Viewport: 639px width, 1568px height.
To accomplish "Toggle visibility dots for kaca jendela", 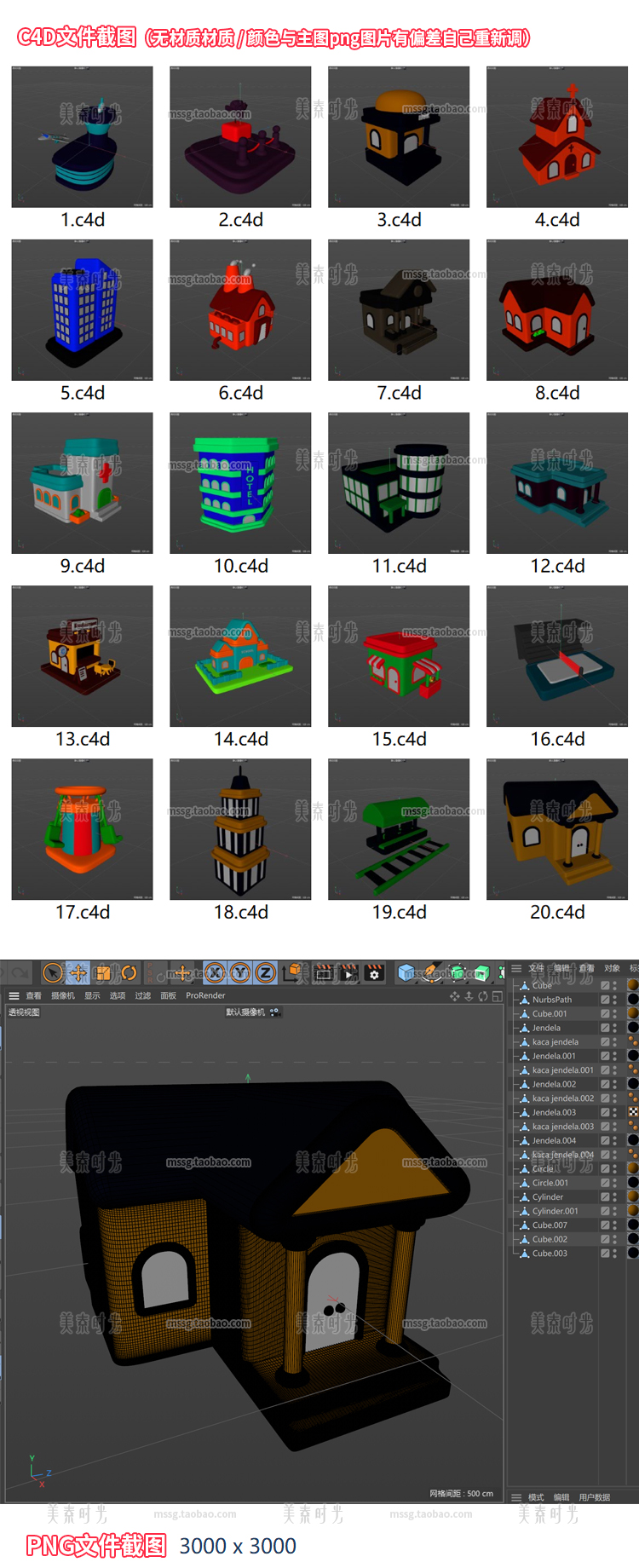I will tap(614, 1041).
